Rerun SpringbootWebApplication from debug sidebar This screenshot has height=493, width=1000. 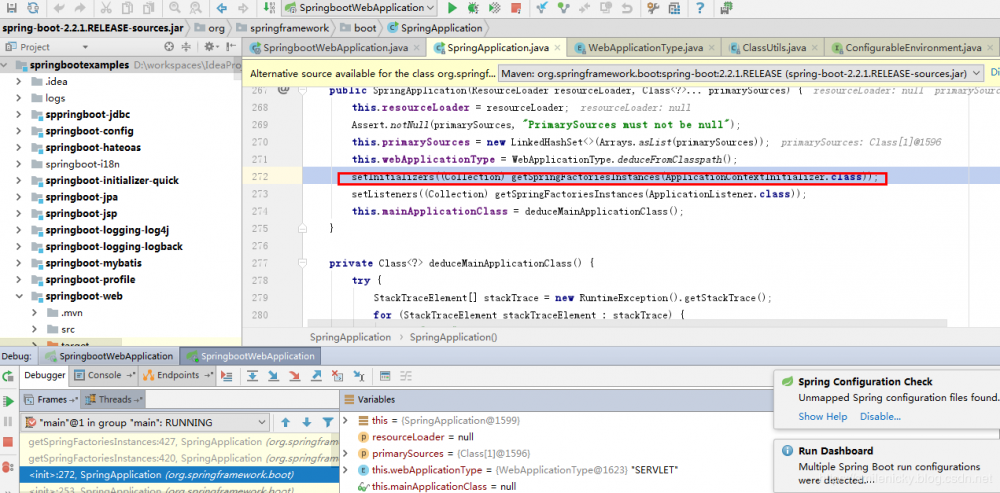pos(9,376)
